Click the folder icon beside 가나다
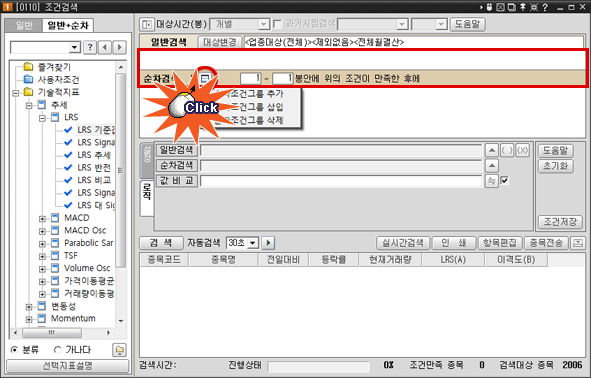Viewport: 591px width, 378px height. [x=119, y=350]
